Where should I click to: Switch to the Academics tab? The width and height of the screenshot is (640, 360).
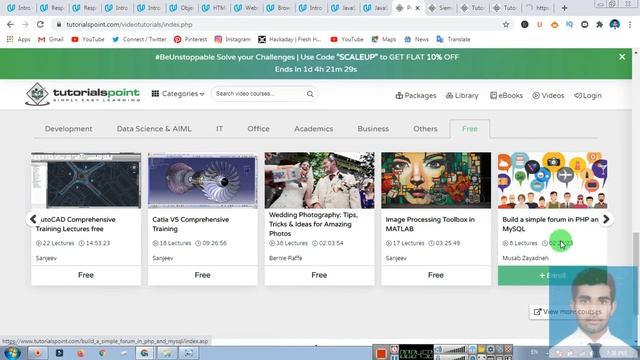pyautogui.click(x=313, y=129)
